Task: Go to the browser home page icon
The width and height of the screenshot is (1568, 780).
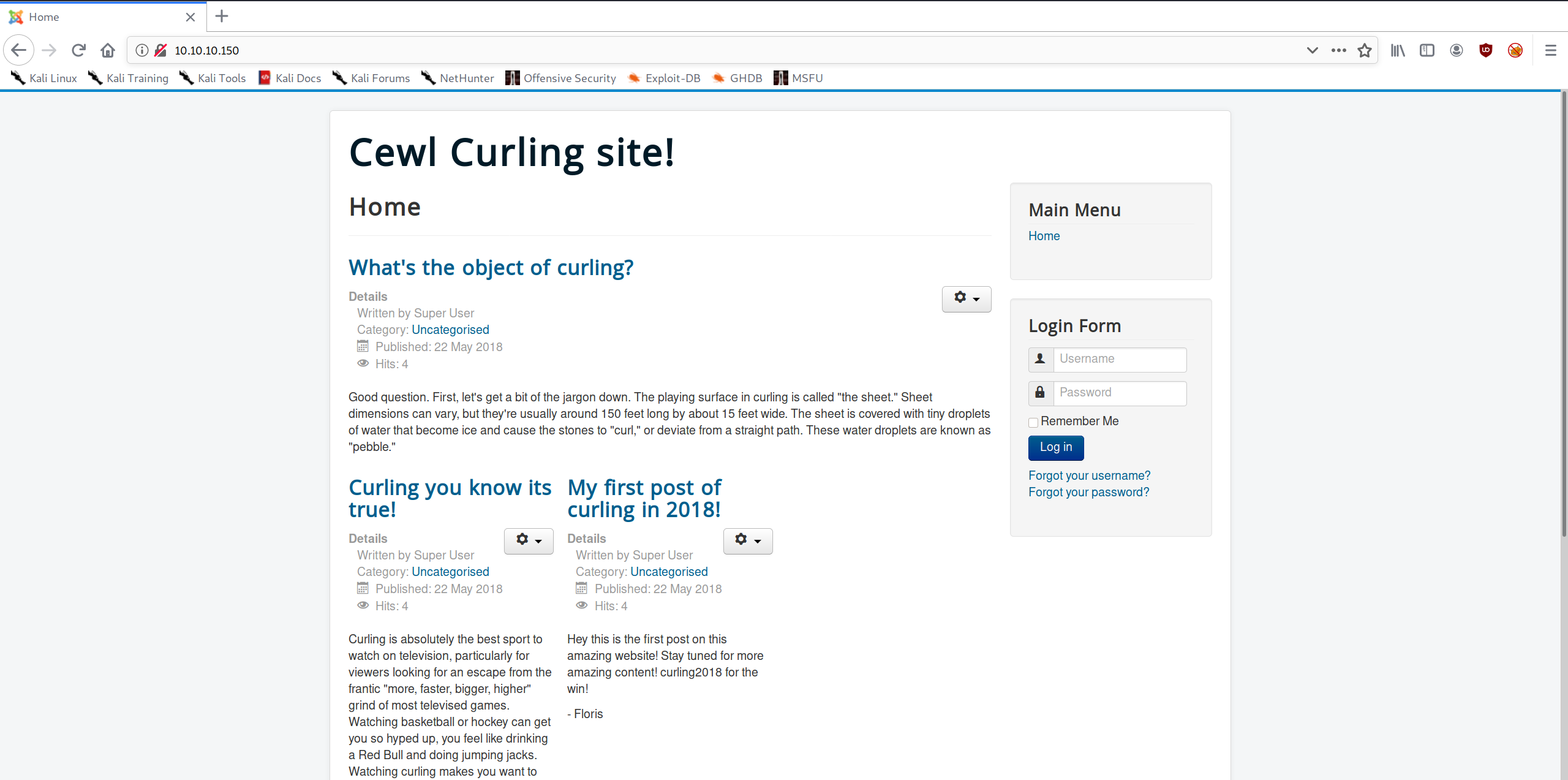Action: point(108,50)
